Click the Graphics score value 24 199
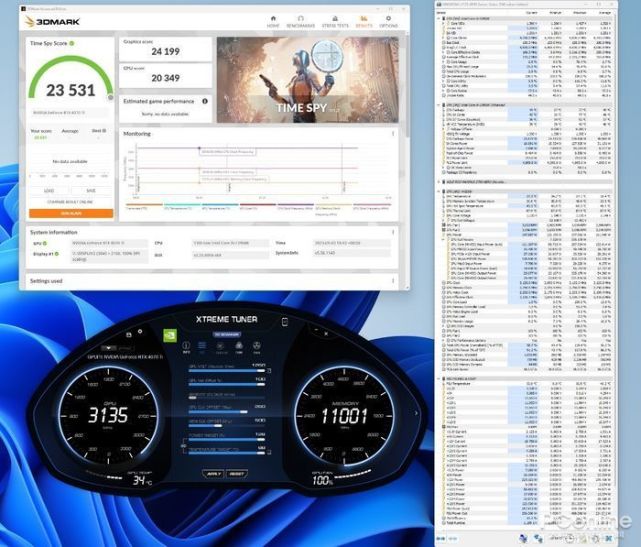 click(x=166, y=52)
